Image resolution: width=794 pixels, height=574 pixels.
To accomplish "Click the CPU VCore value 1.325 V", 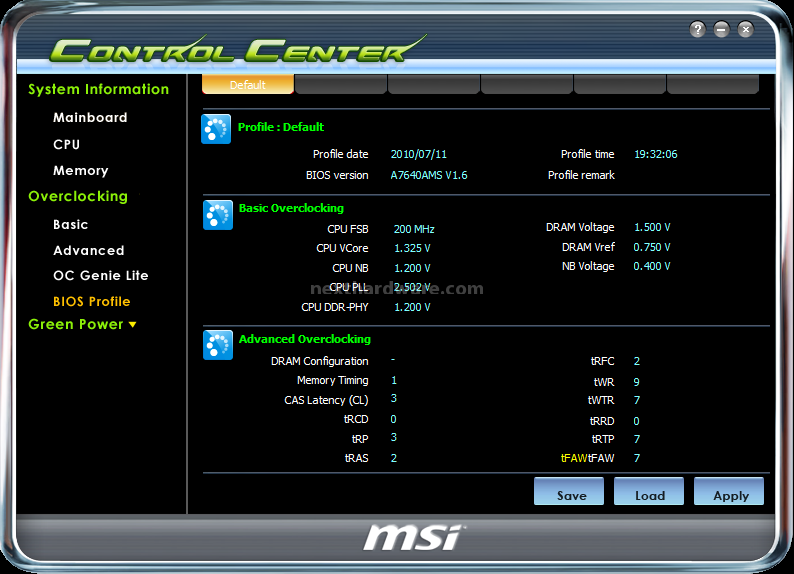I will pyautogui.click(x=412, y=249).
